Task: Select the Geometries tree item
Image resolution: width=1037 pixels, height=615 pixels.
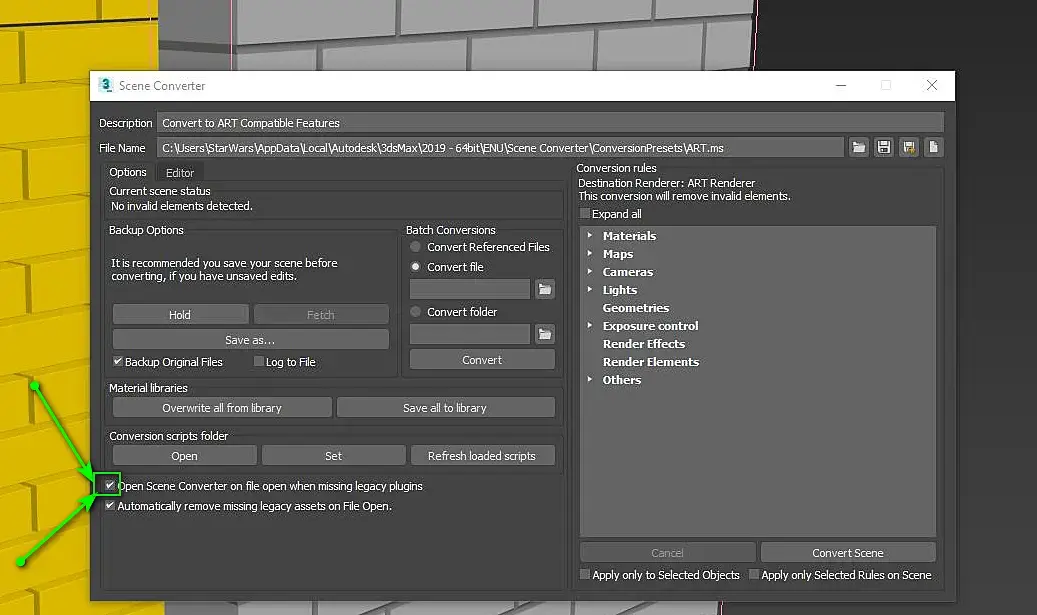Action: click(636, 308)
